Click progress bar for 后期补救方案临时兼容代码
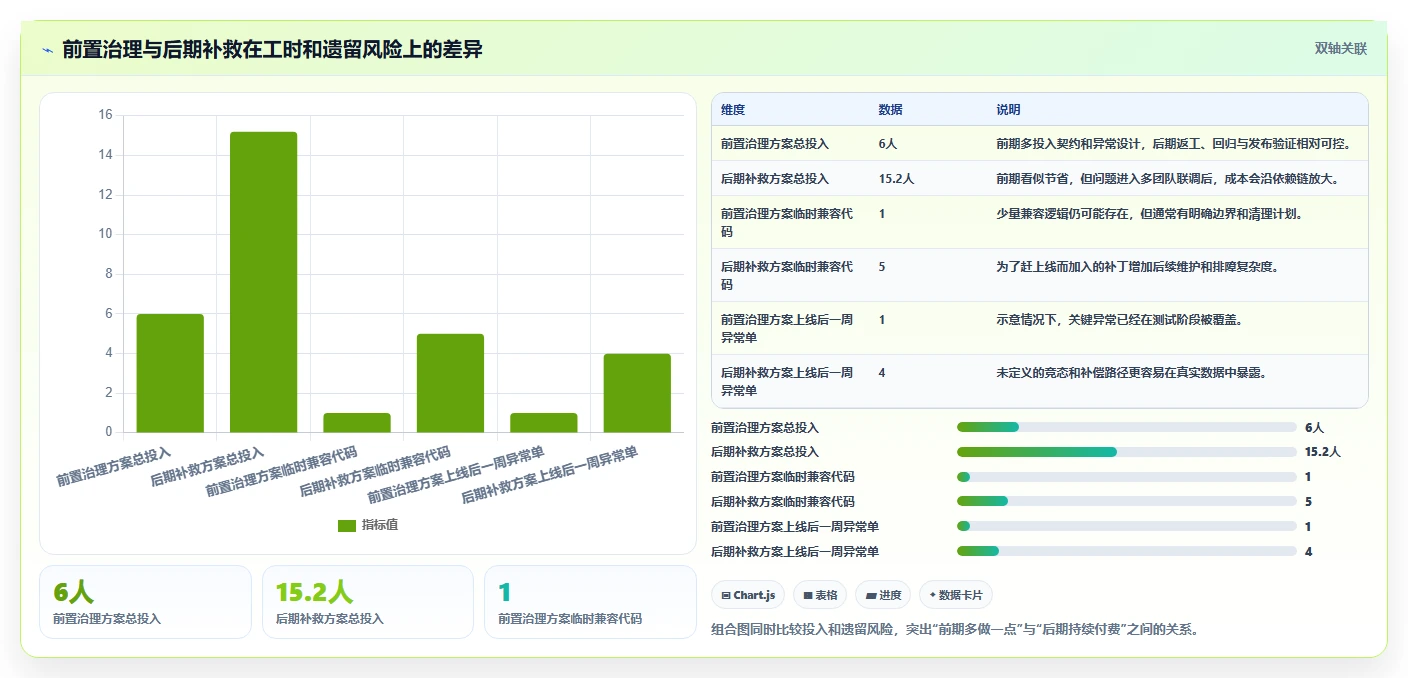 (x=1127, y=502)
